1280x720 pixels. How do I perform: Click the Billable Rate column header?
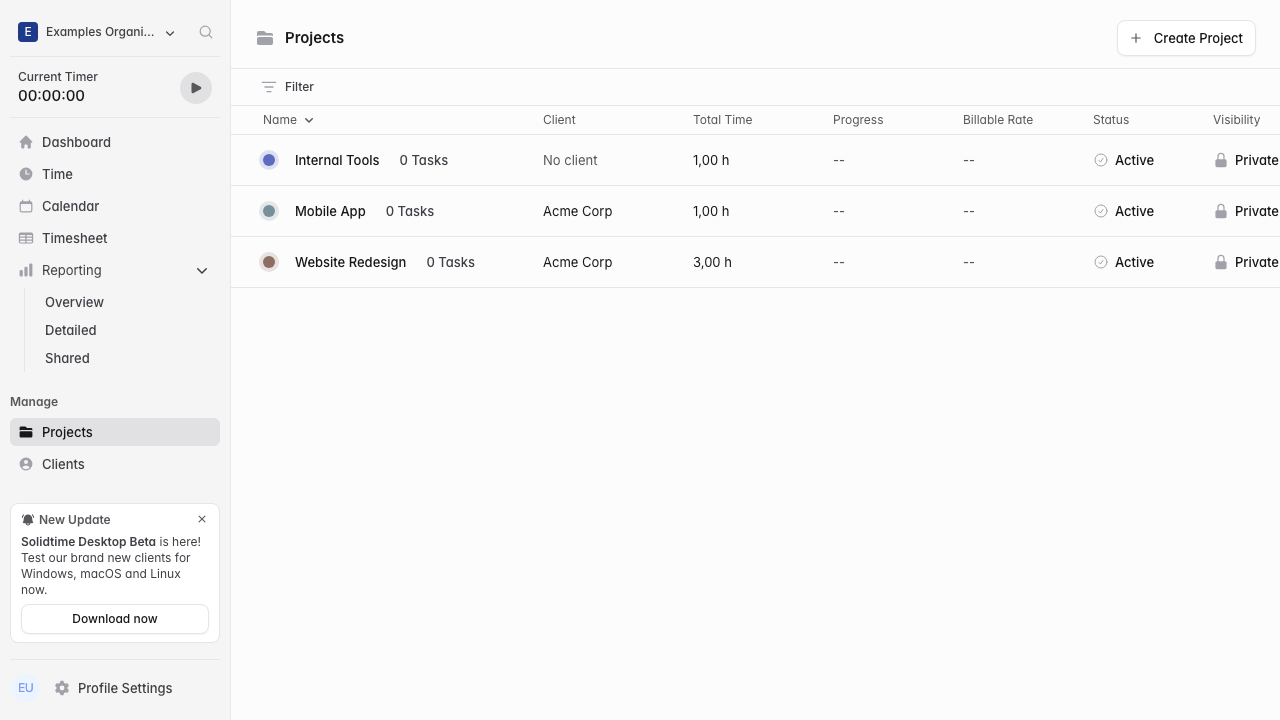[998, 120]
